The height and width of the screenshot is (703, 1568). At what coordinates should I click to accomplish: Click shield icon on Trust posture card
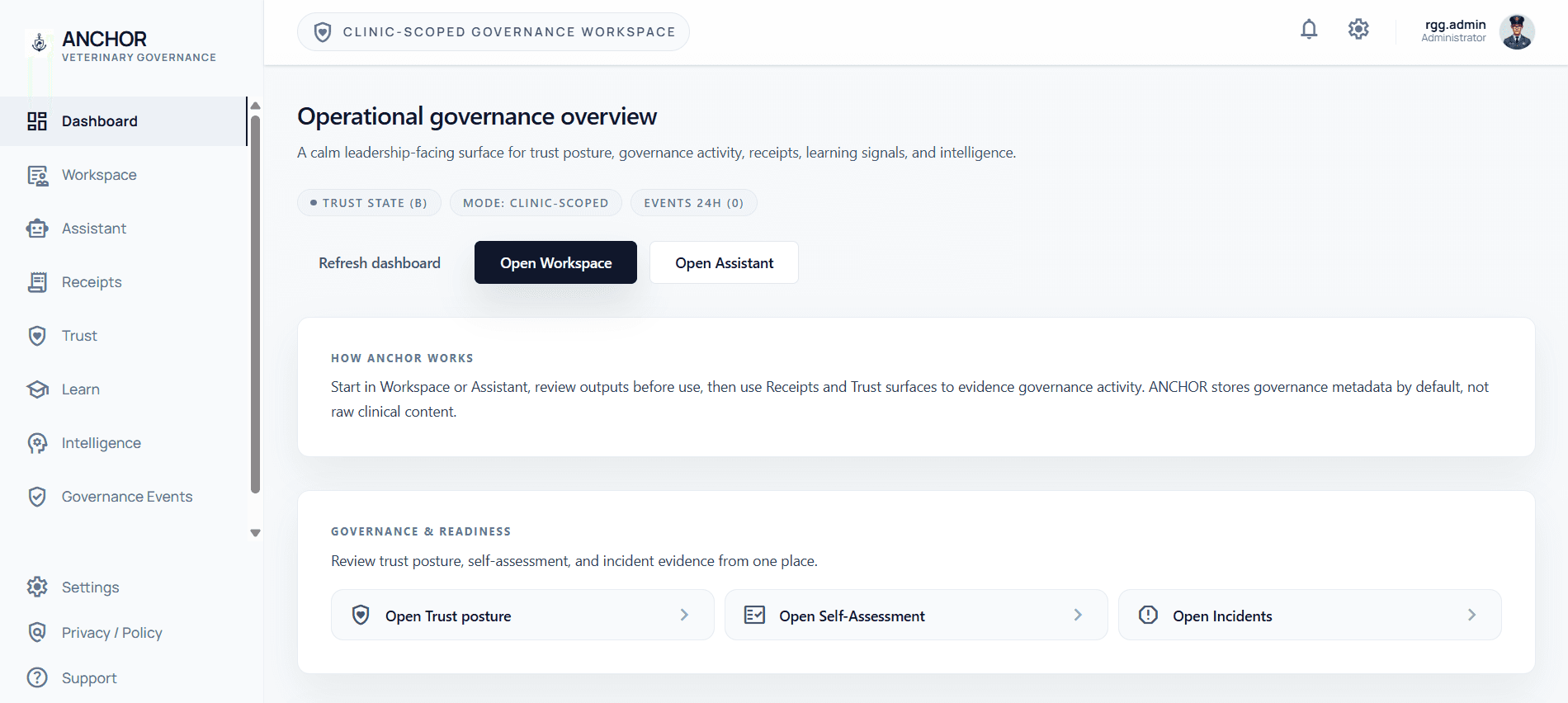[x=361, y=615]
